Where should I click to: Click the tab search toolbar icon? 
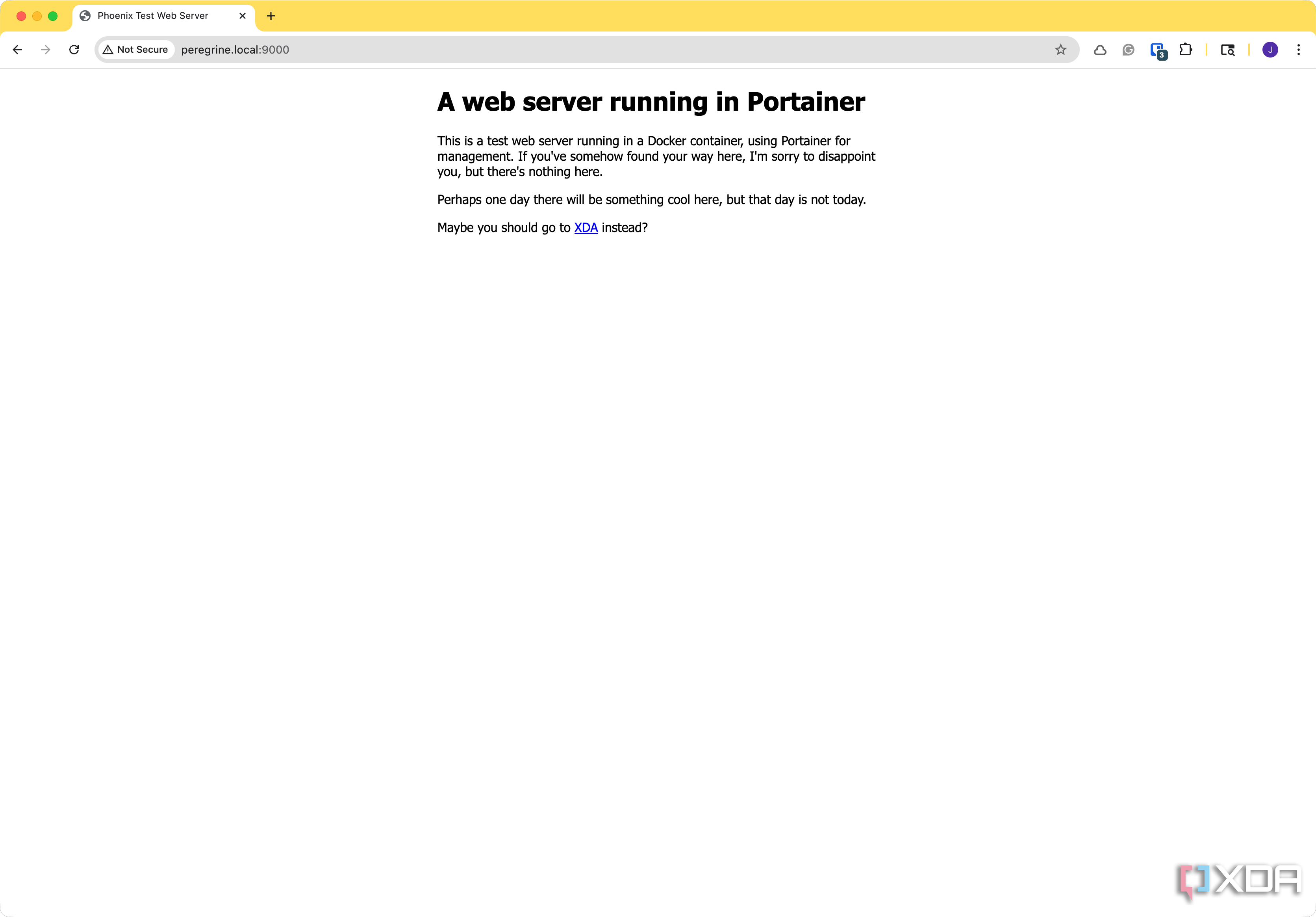point(1227,50)
